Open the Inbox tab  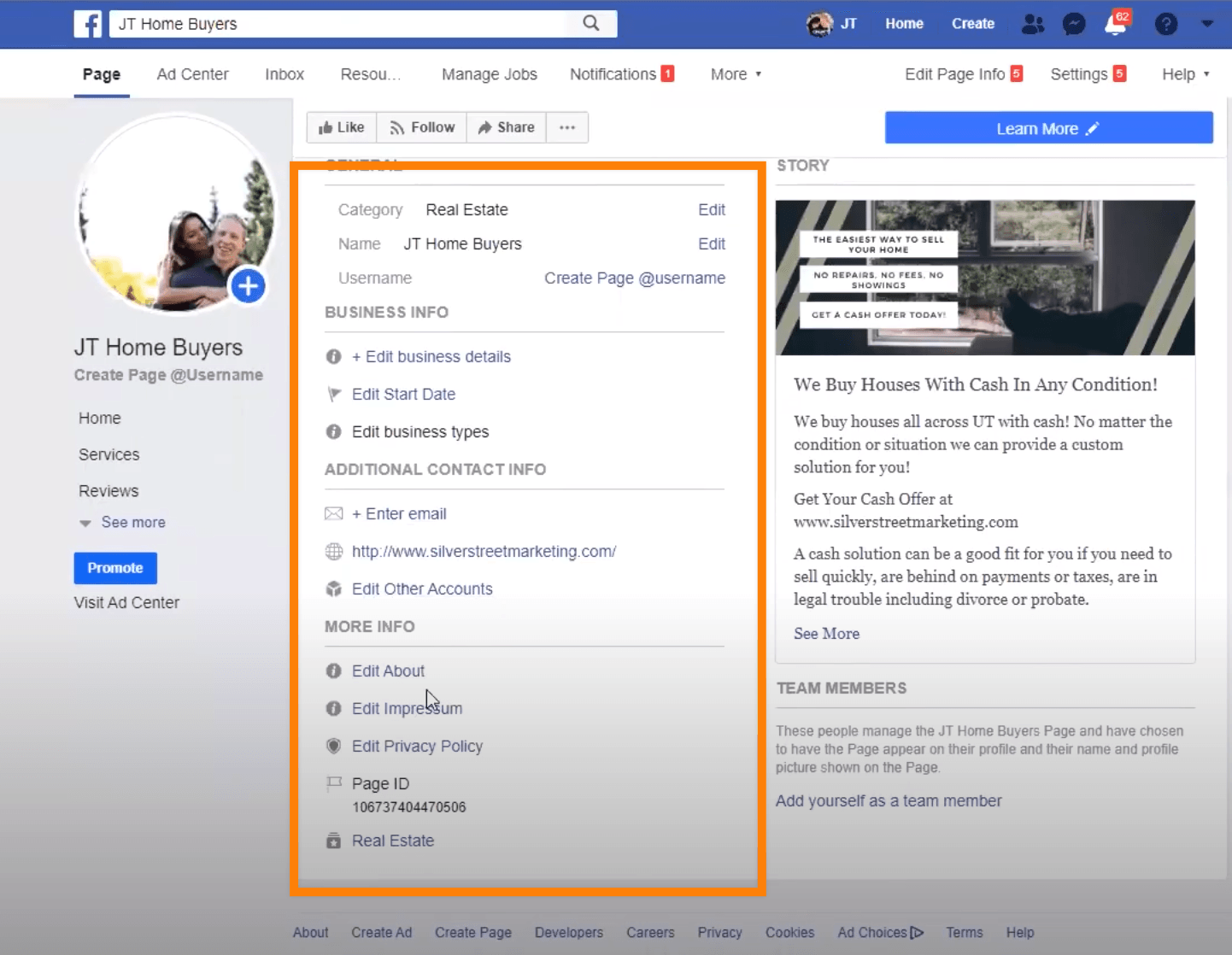(x=285, y=74)
